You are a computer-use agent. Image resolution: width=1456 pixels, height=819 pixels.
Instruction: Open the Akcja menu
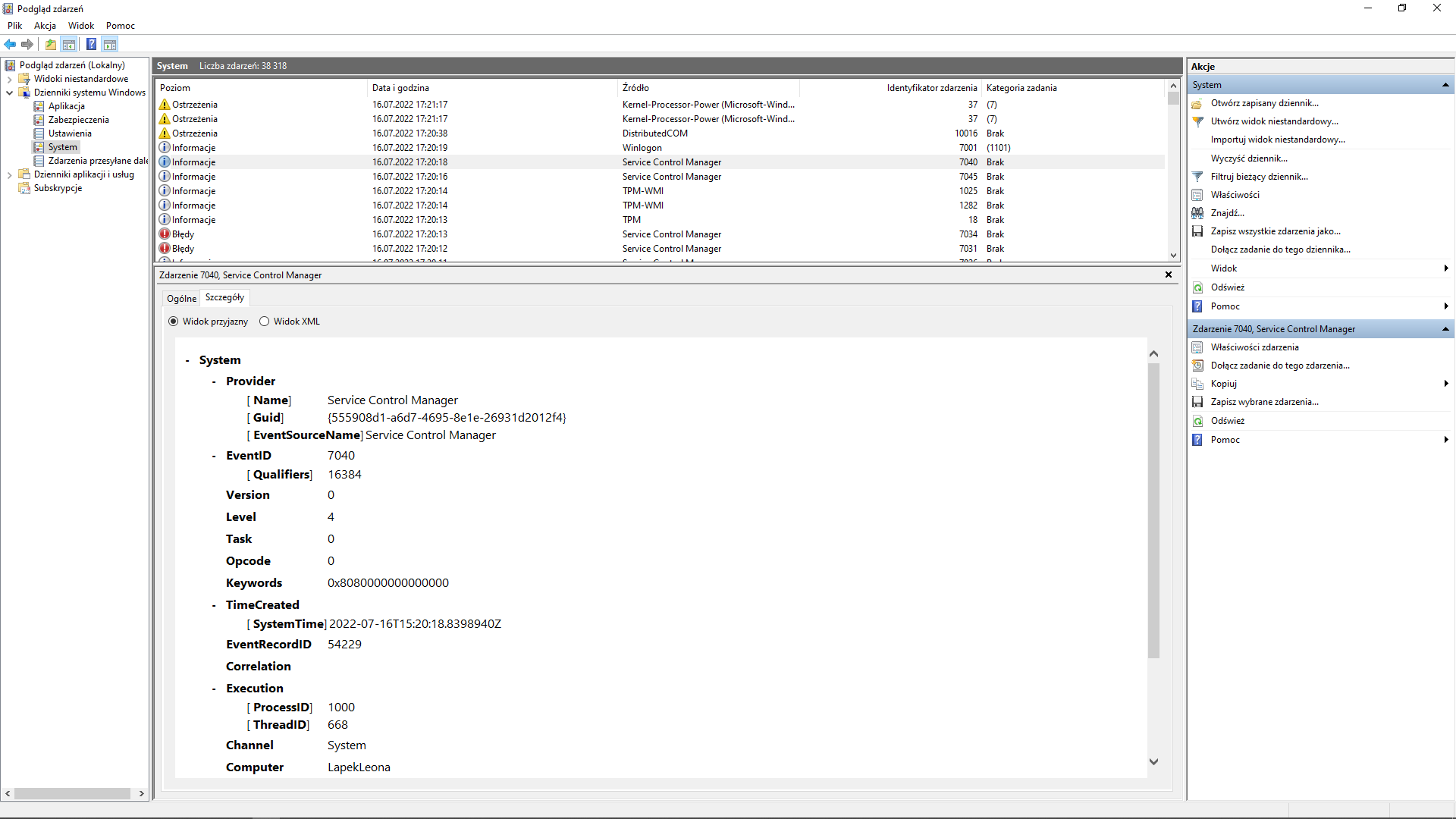(x=45, y=26)
